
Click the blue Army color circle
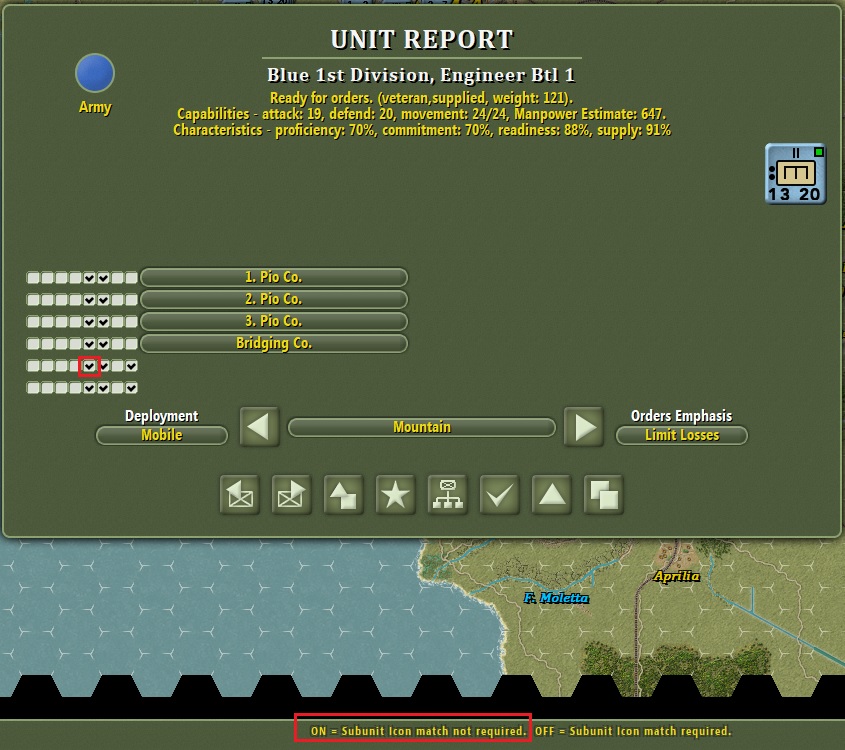95,73
